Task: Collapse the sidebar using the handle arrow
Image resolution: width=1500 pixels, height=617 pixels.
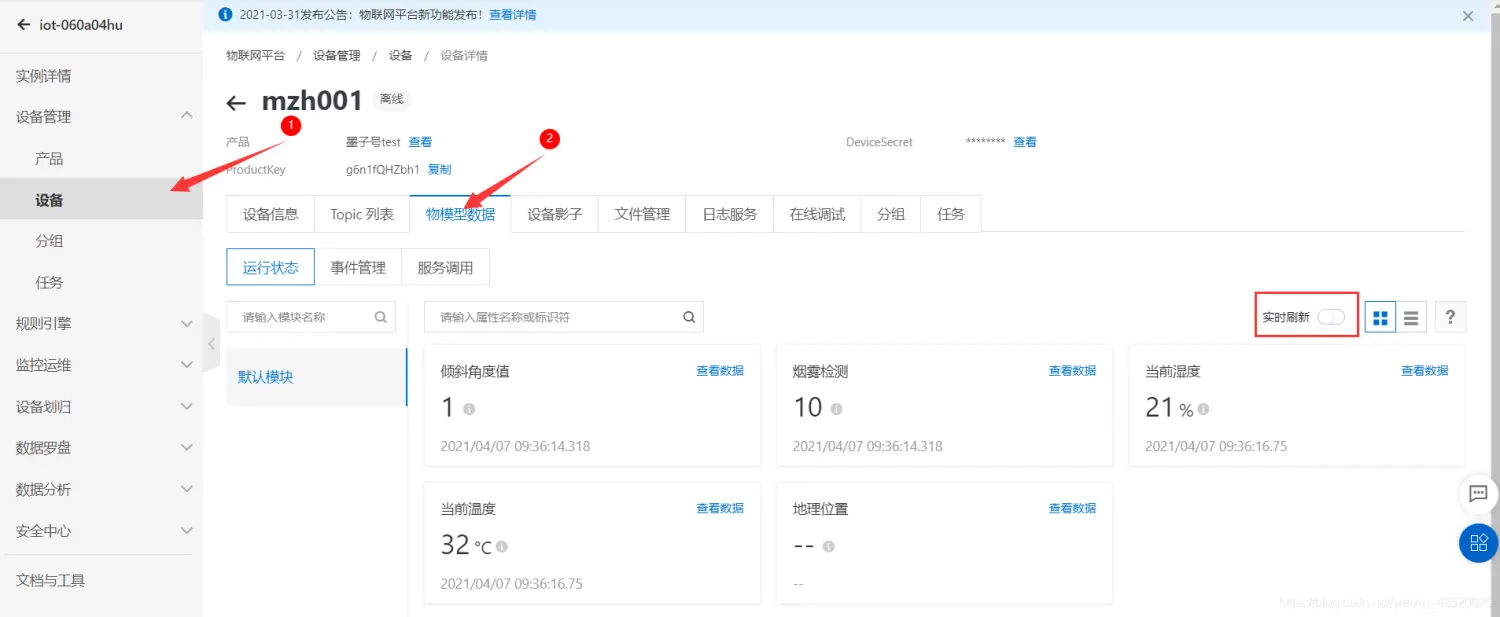Action: 211,344
